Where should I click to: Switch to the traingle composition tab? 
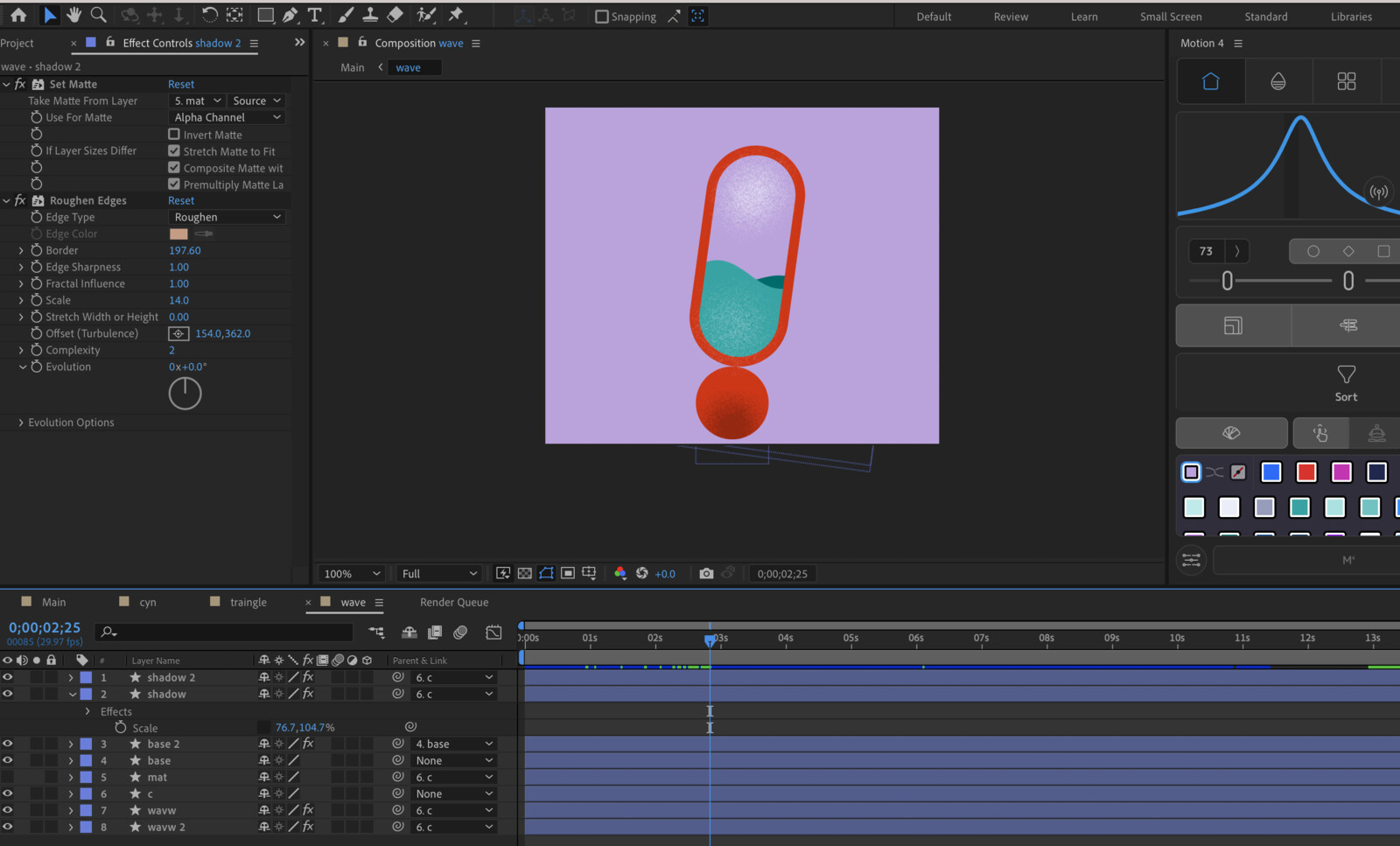click(248, 602)
